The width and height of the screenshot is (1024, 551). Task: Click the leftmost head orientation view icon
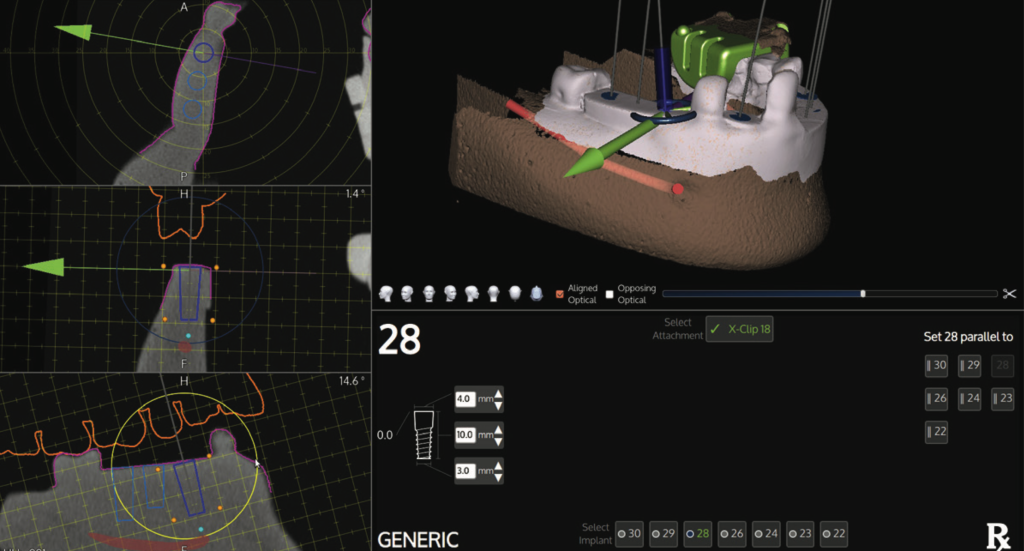click(x=386, y=294)
